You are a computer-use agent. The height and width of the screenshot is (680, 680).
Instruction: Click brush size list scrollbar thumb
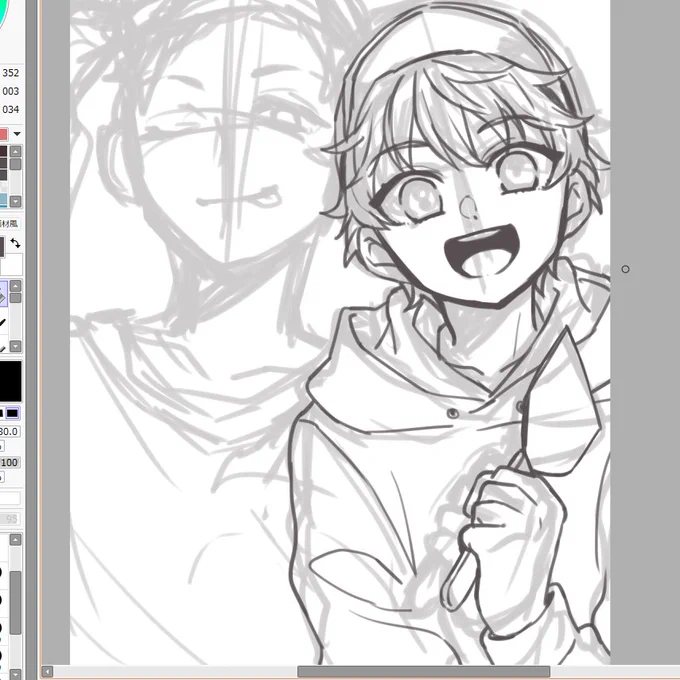click(16, 602)
